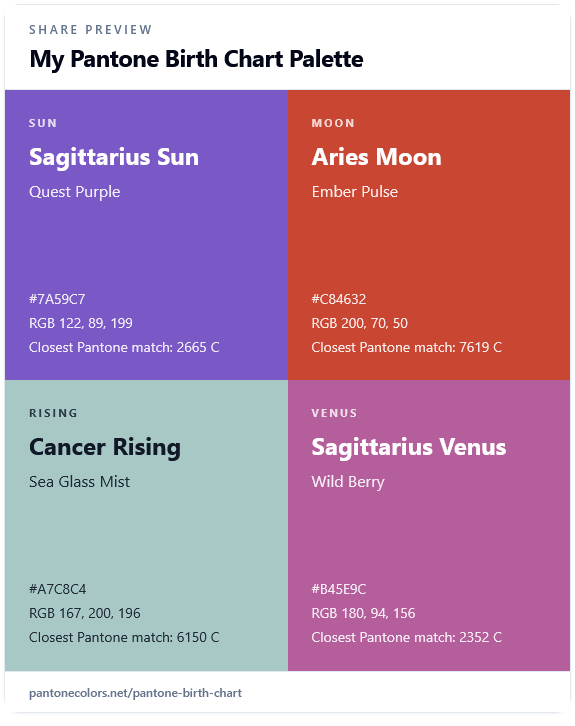The image size is (575, 726).
Task: Click the Aries Moon heading
Action: coord(376,157)
